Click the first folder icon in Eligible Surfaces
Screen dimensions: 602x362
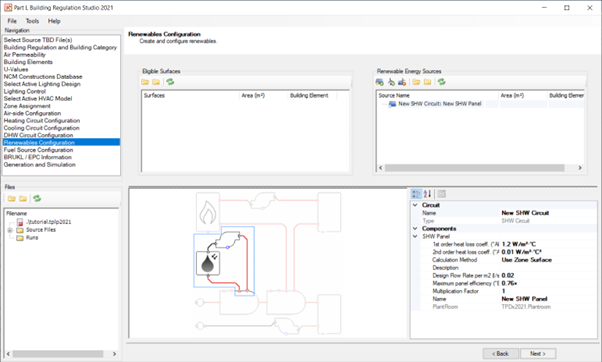[145, 82]
